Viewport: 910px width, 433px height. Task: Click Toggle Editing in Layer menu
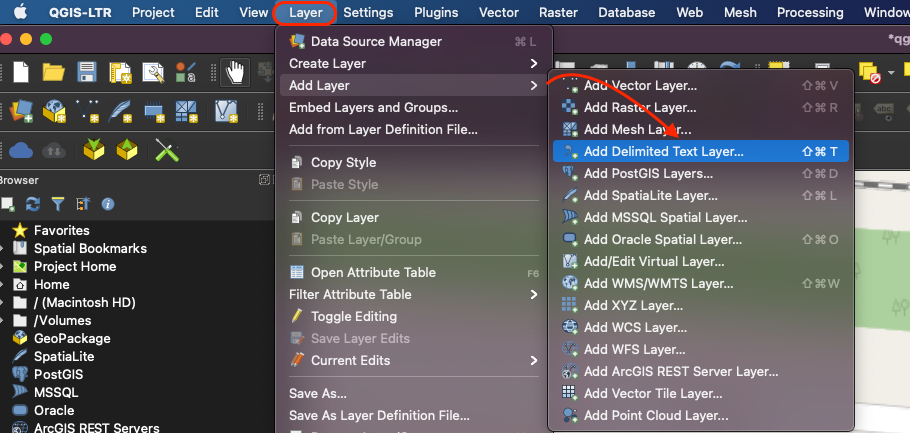pos(414,316)
